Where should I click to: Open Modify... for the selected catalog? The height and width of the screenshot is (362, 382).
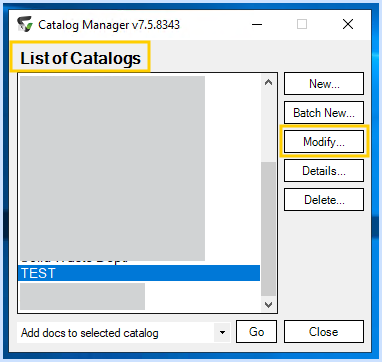click(324, 142)
